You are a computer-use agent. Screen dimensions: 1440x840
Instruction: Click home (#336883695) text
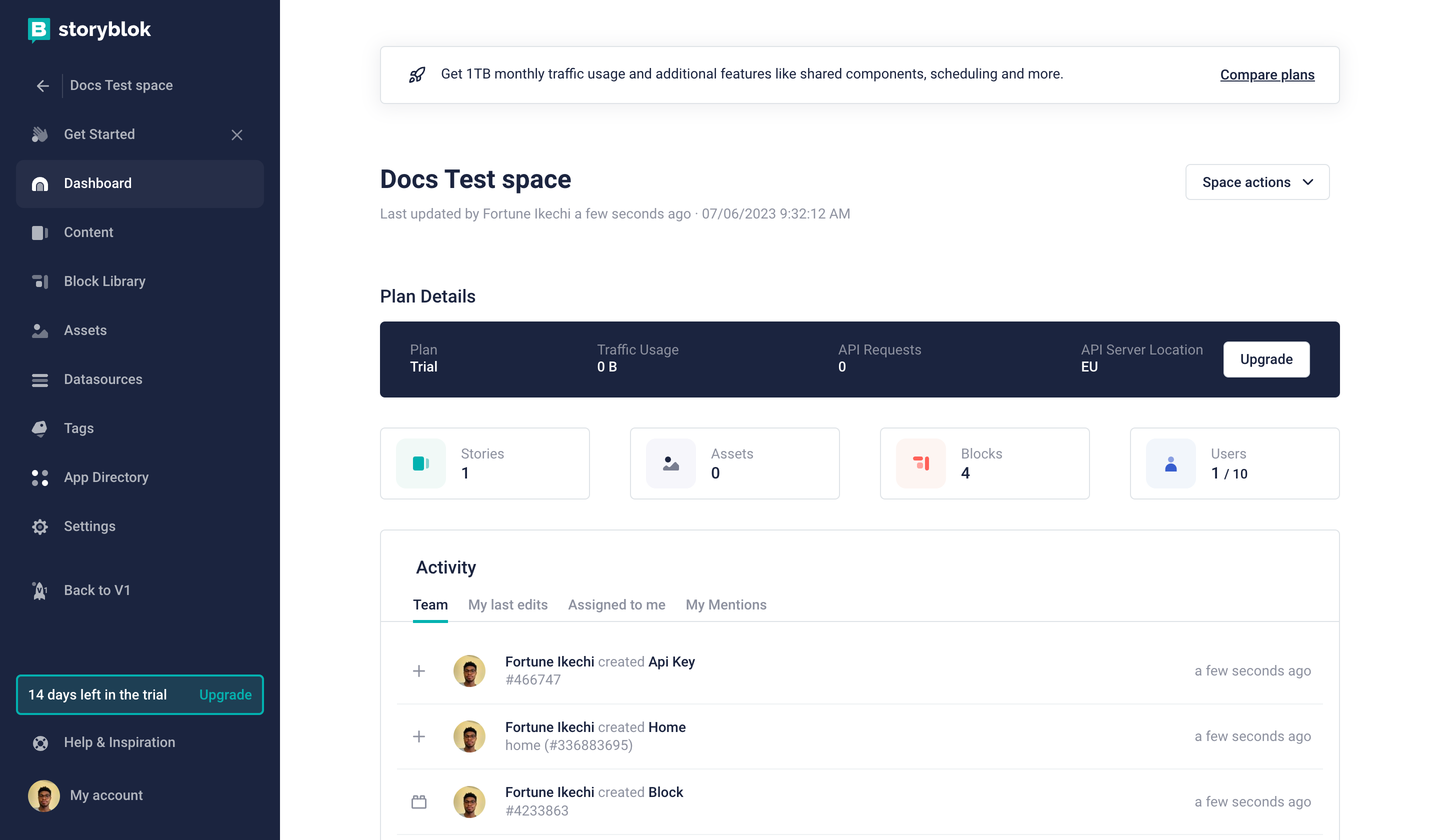point(568,745)
